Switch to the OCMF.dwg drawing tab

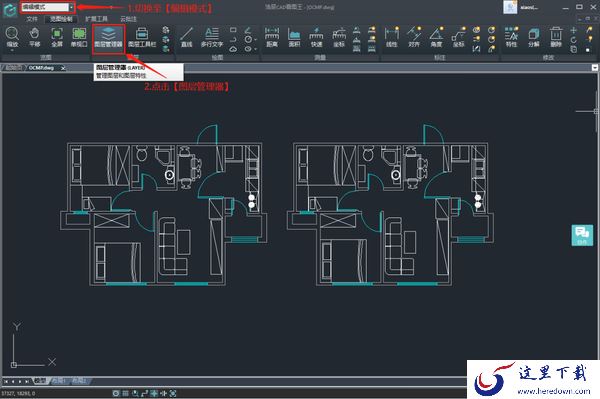[x=41, y=68]
